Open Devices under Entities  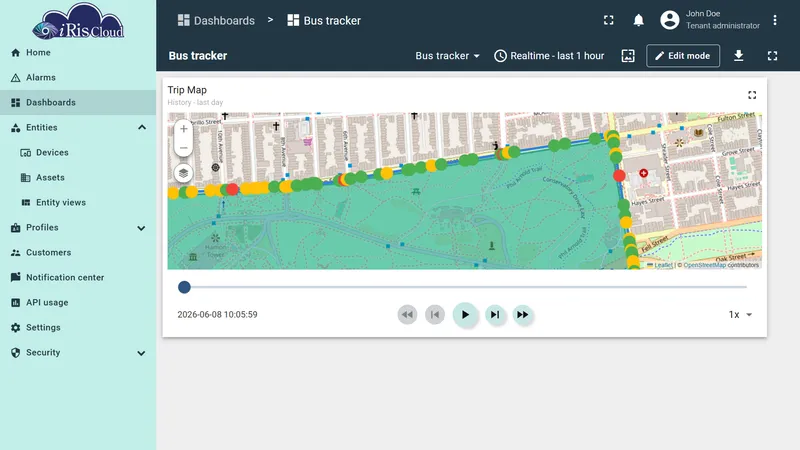click(78, 153)
